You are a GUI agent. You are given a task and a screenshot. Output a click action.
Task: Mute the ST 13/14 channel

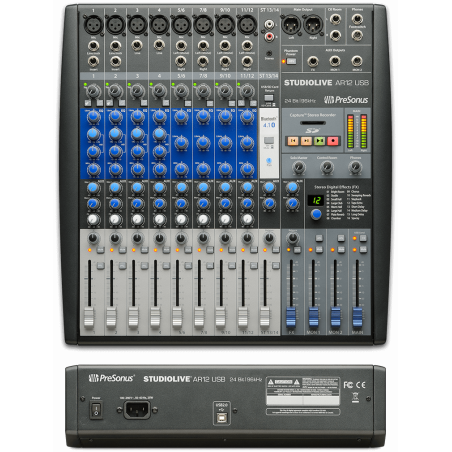coord(276,250)
